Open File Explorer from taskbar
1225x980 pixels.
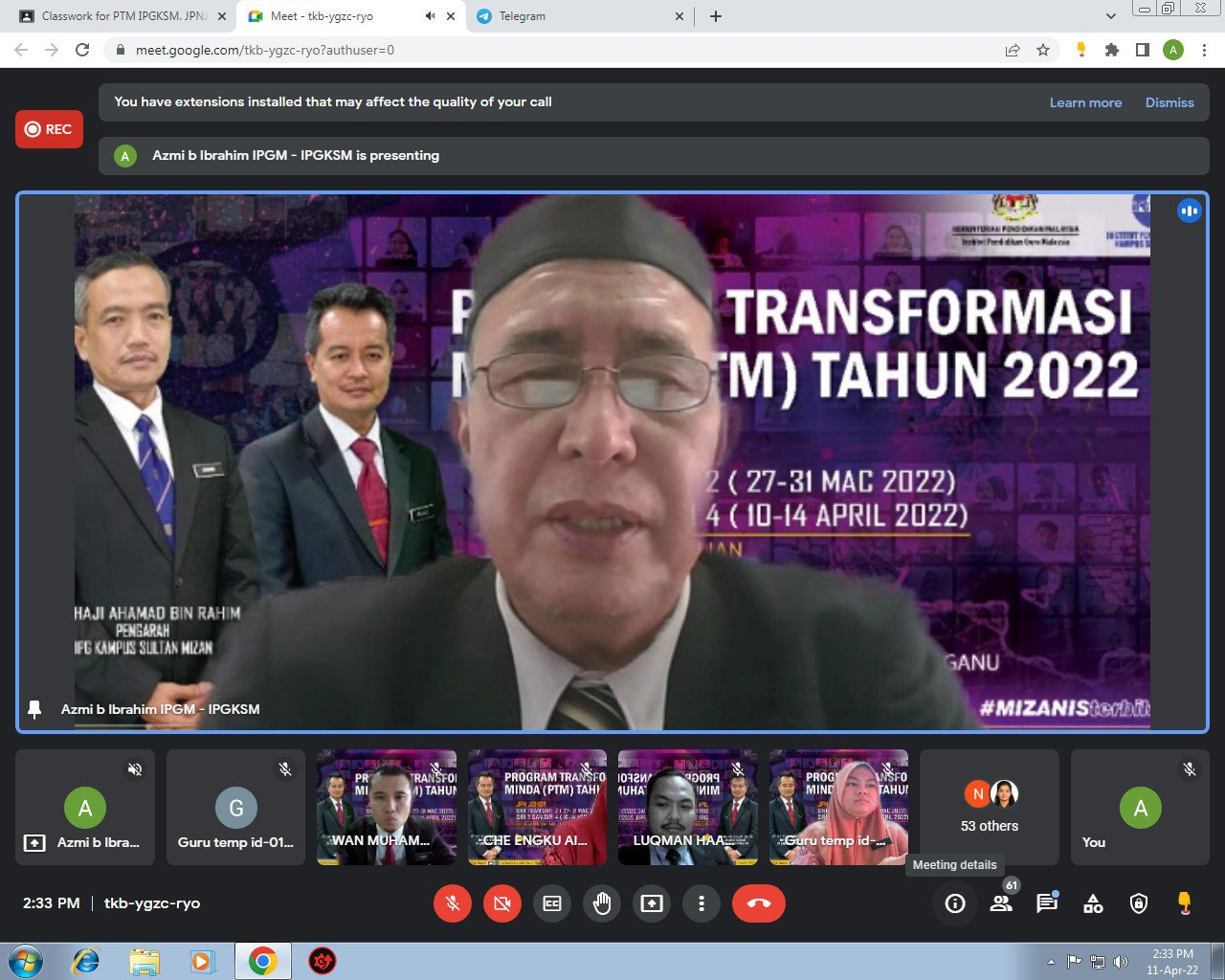[x=145, y=961]
